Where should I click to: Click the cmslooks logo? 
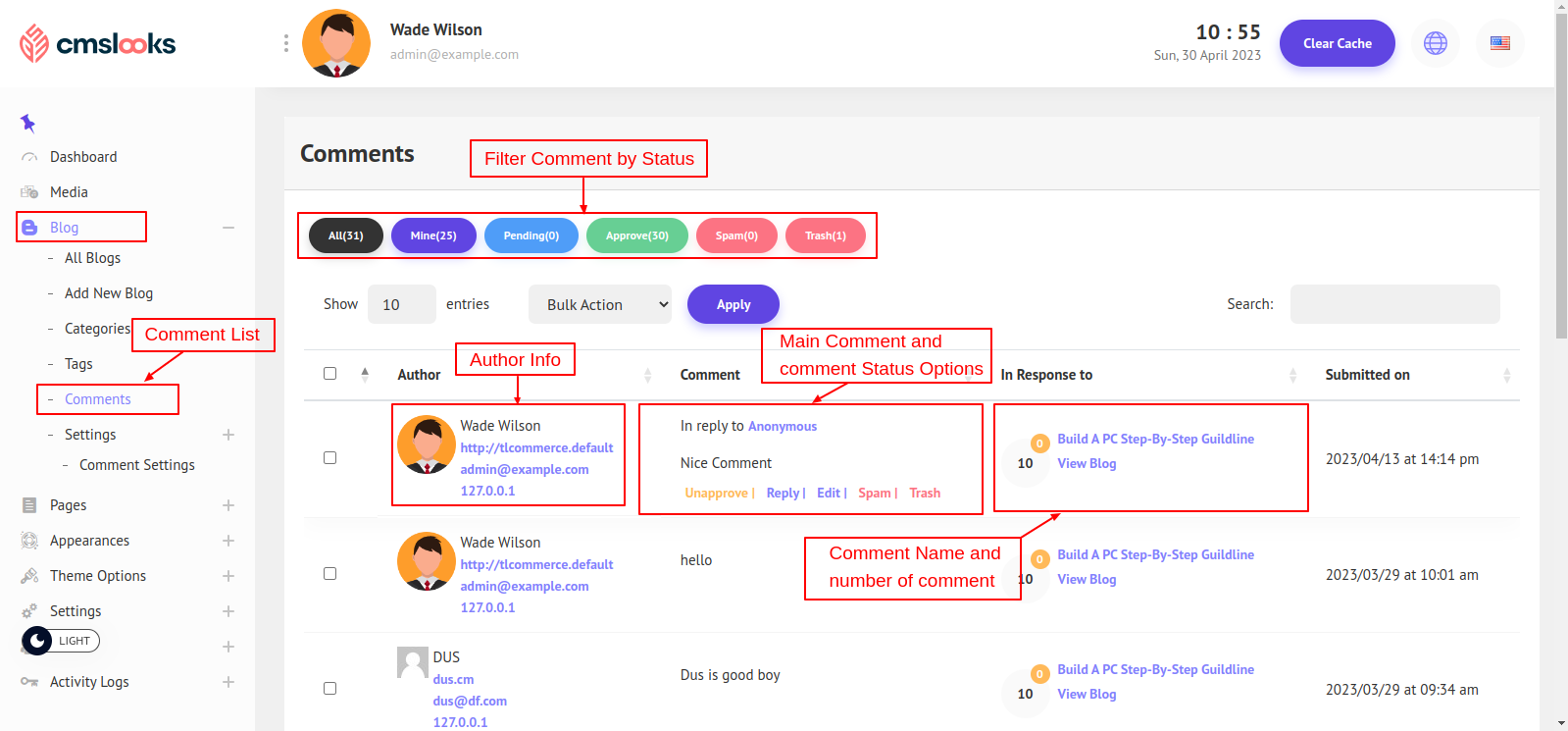[x=97, y=43]
